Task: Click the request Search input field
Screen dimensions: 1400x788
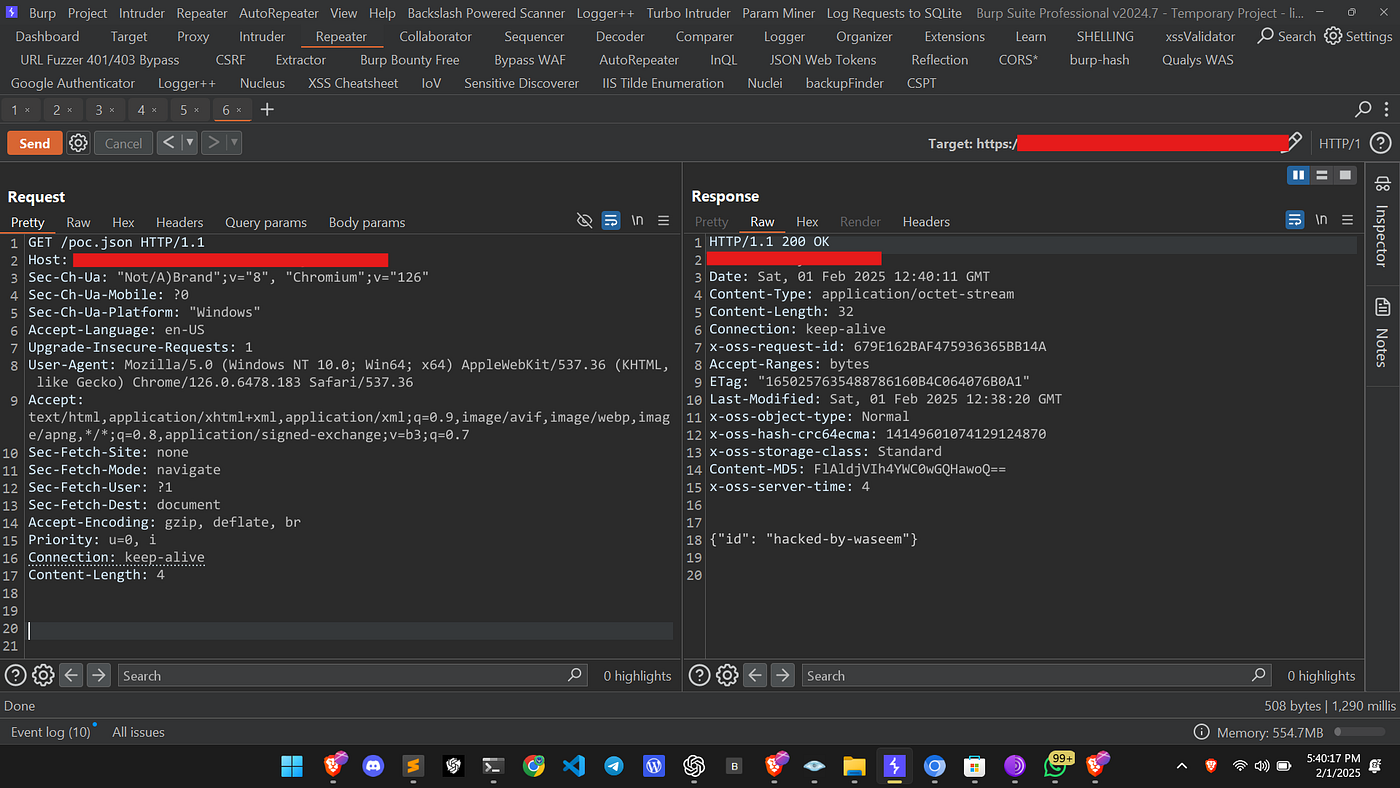Action: point(352,675)
